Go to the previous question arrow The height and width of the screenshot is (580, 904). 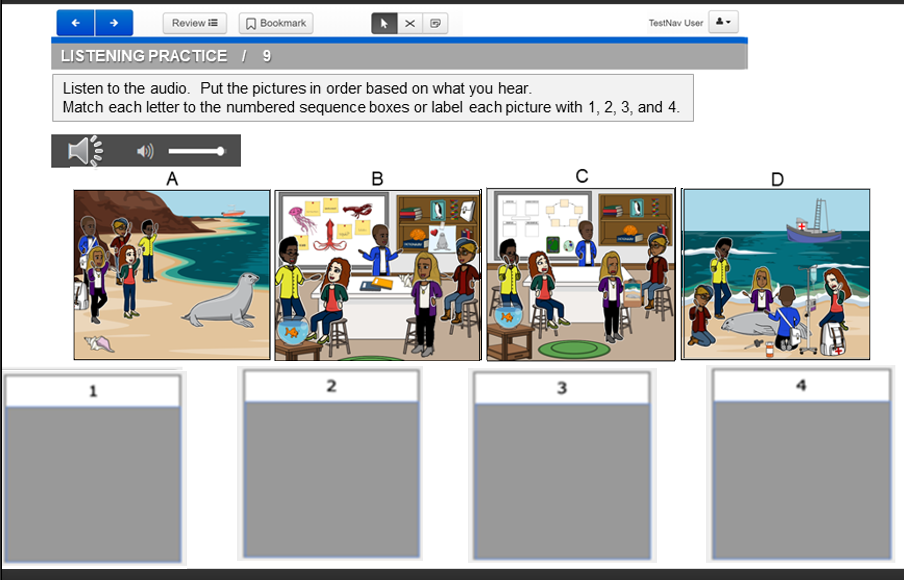pos(76,23)
